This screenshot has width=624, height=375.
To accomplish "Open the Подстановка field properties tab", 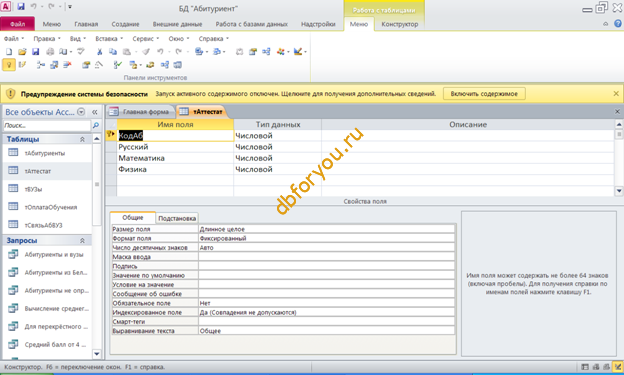I will tap(177, 218).
